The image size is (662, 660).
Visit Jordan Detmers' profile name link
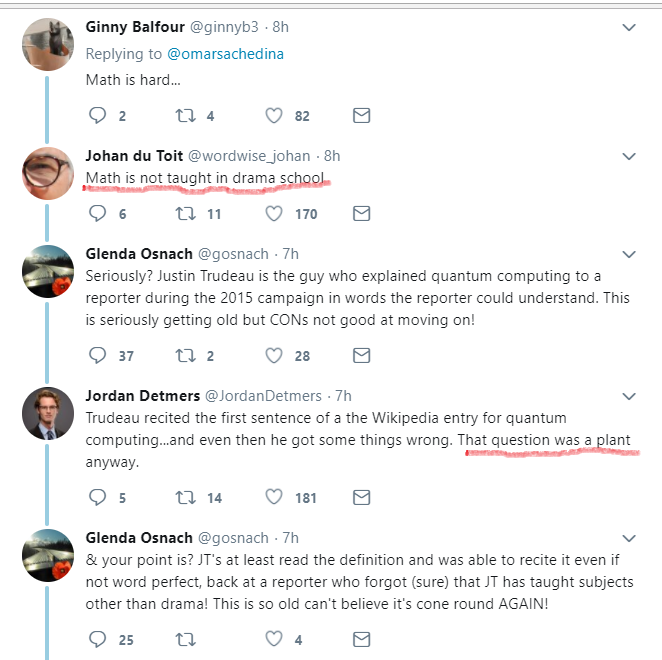pos(142,396)
